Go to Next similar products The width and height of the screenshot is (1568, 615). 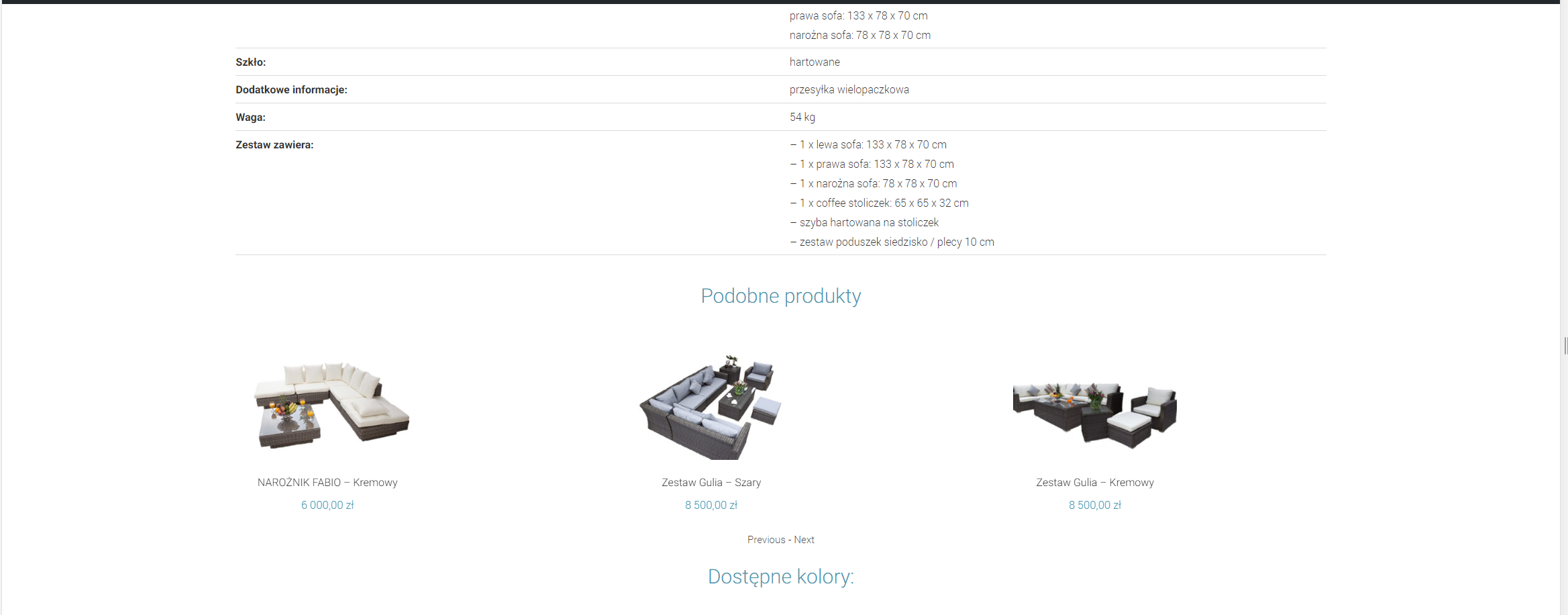[x=804, y=540]
